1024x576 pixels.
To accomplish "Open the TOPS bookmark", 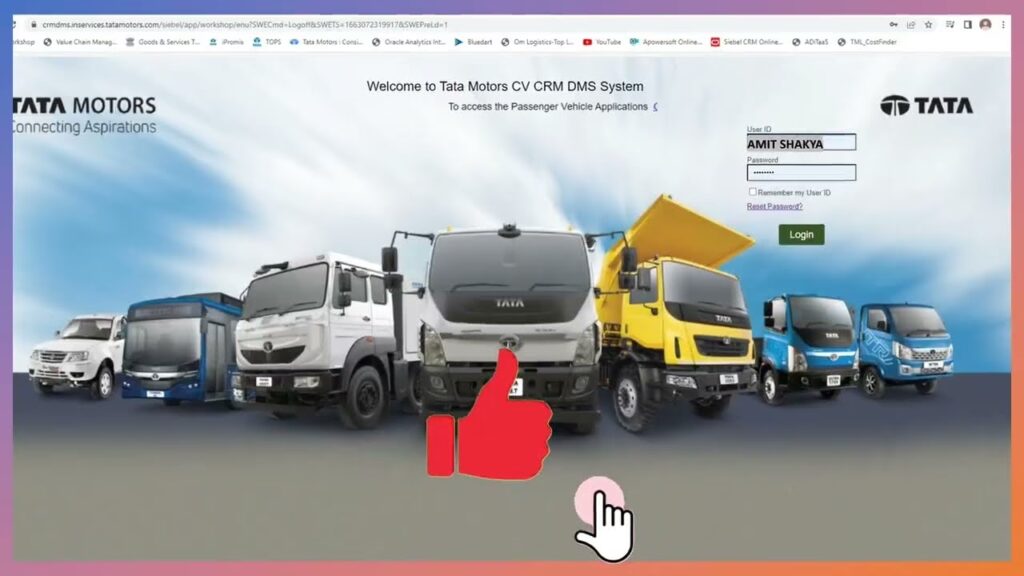I will (x=267, y=42).
